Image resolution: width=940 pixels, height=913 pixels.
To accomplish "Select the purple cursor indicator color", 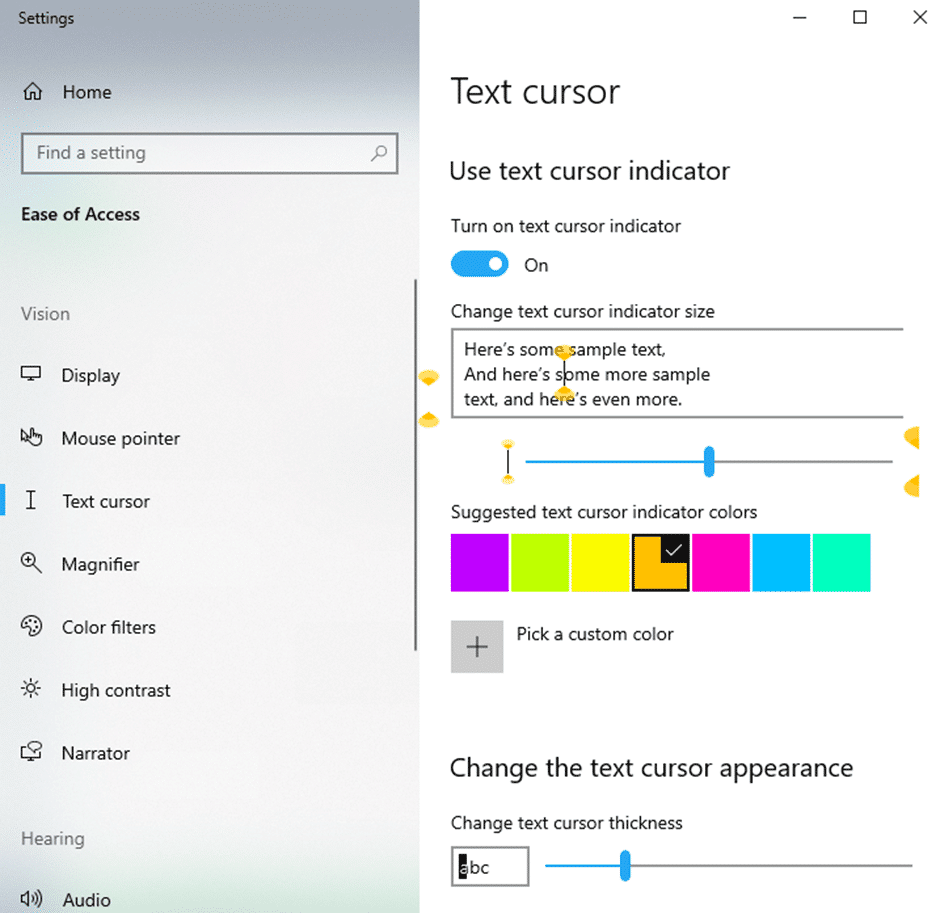I will pyautogui.click(x=480, y=563).
